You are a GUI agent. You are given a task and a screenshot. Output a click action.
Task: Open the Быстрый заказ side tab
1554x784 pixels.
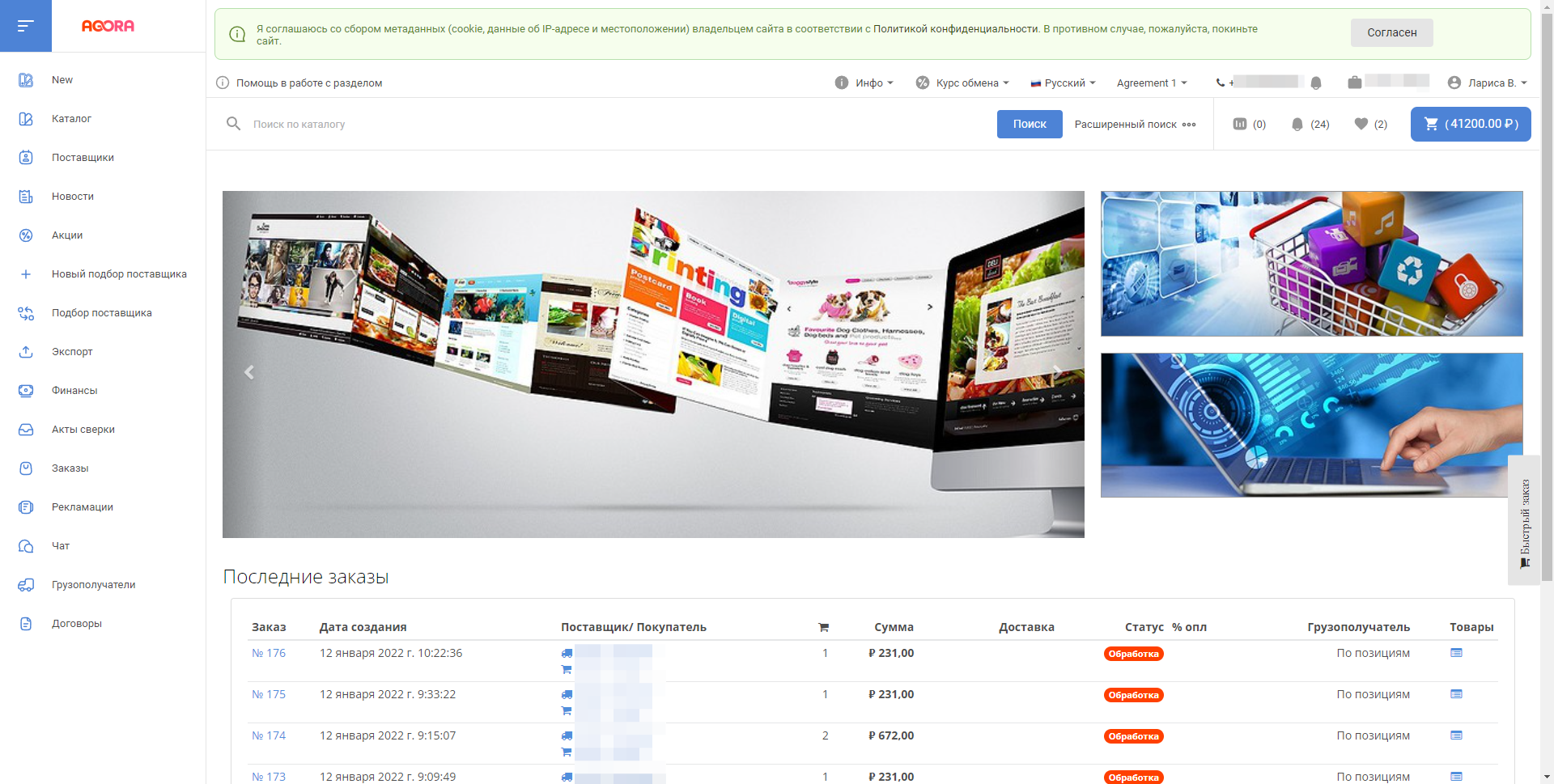click(1524, 520)
